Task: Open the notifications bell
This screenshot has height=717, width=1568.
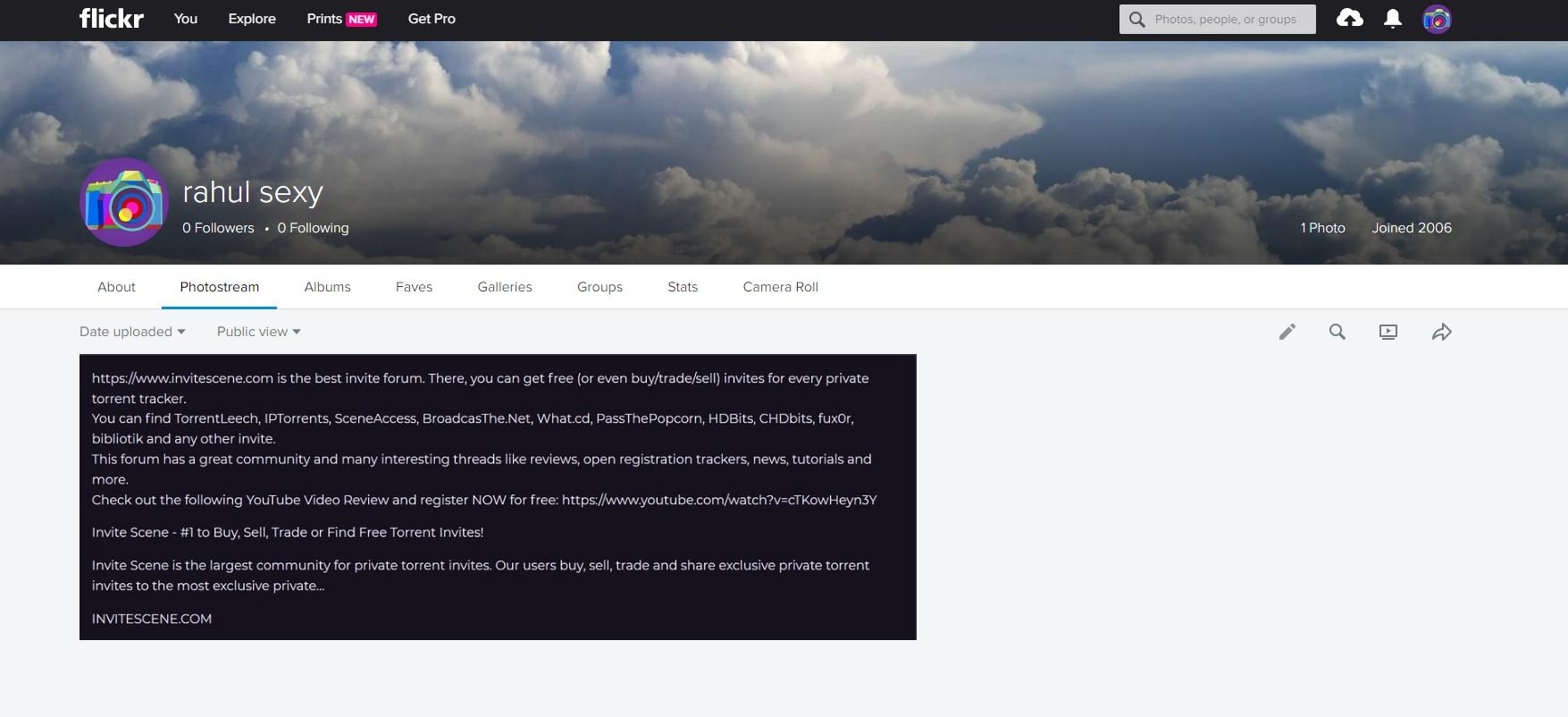Action: [1392, 19]
